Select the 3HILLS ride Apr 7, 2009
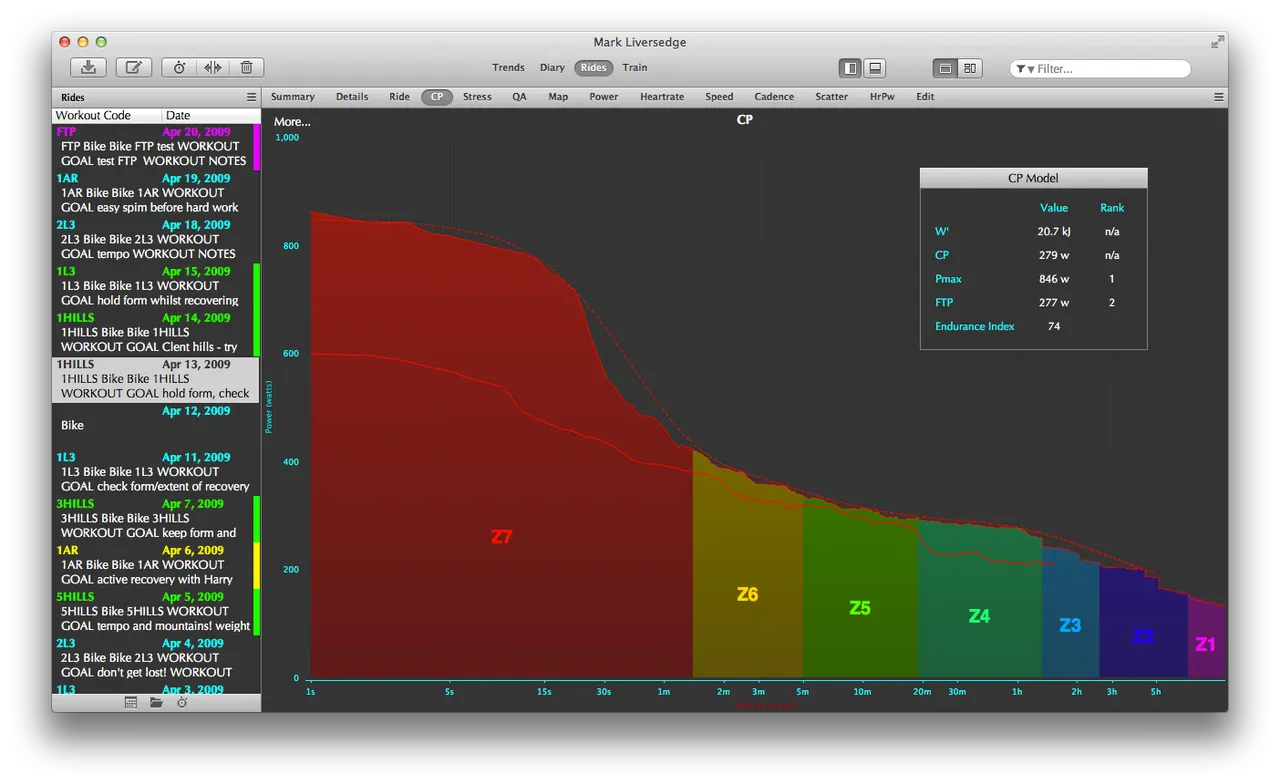This screenshot has height=784, width=1280. tap(155, 518)
